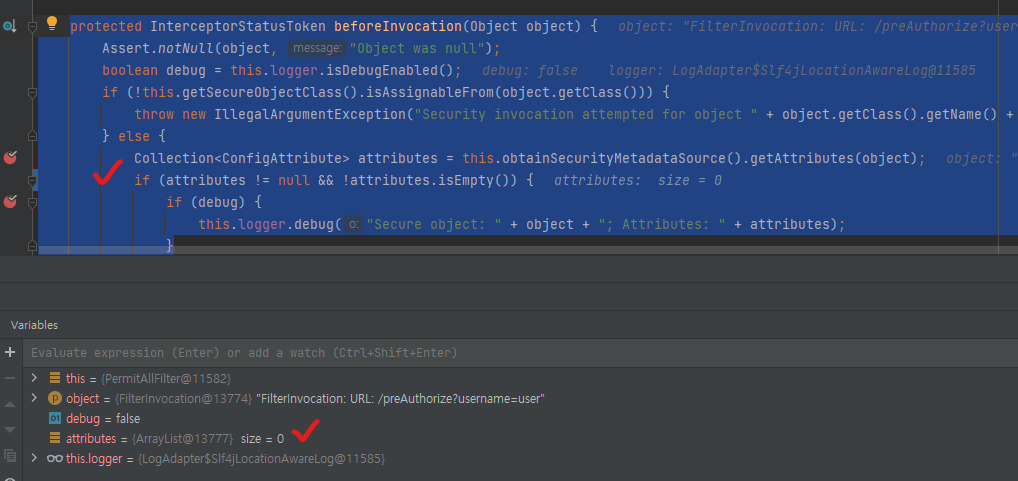Select the 'object = {FilterInvocation@13774}' row
The image size is (1018, 481).
[521, 398]
